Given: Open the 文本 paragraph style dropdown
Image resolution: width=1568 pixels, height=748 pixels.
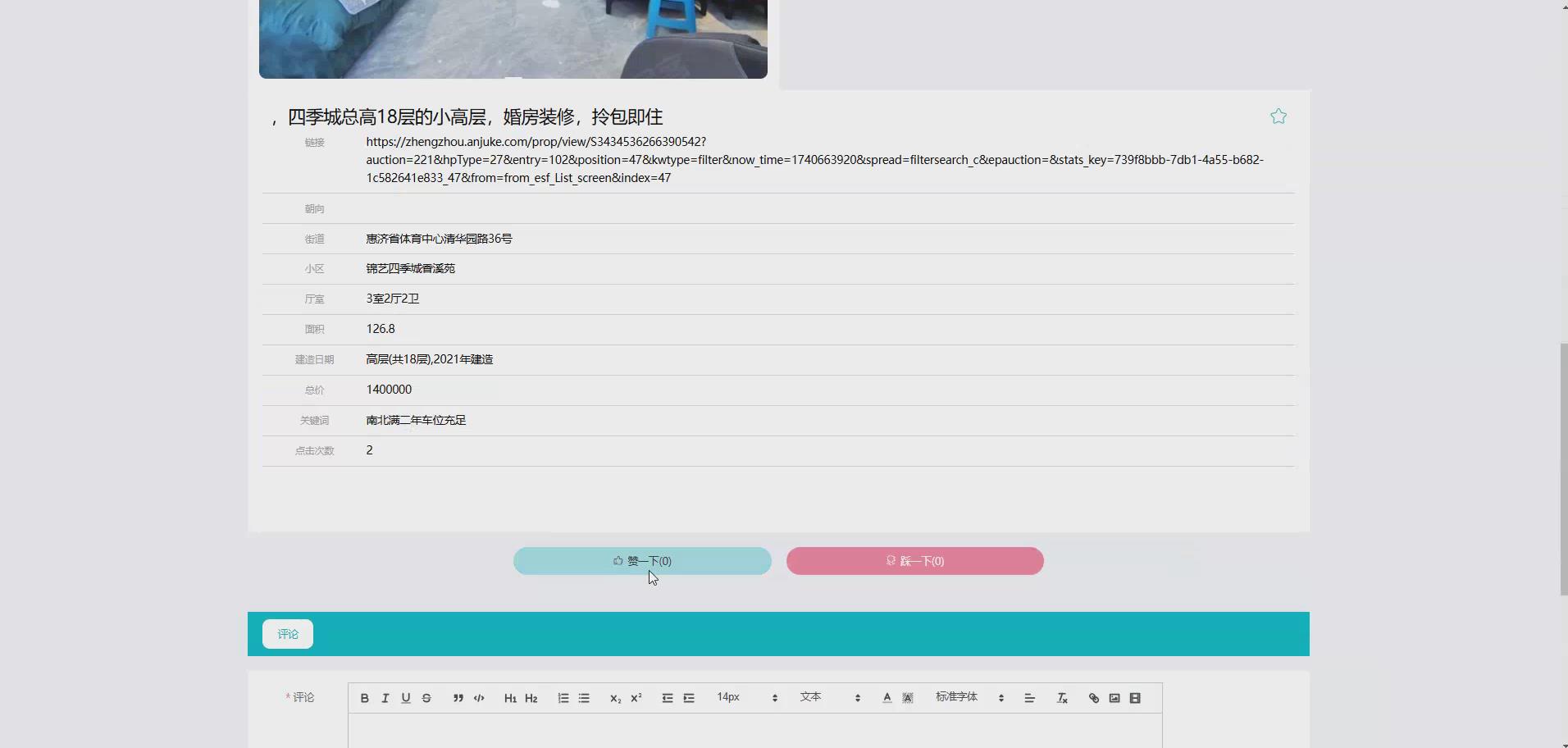Looking at the screenshot, I should click(830, 697).
